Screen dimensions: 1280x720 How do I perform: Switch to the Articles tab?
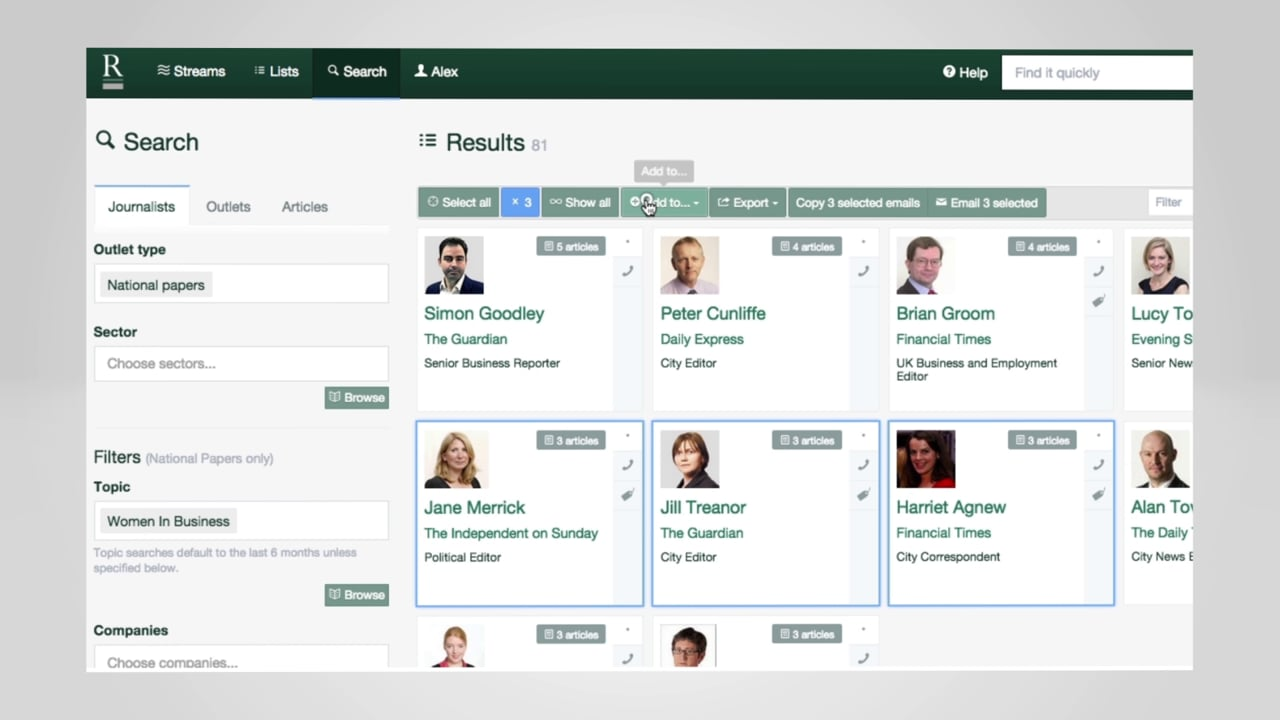coord(304,206)
